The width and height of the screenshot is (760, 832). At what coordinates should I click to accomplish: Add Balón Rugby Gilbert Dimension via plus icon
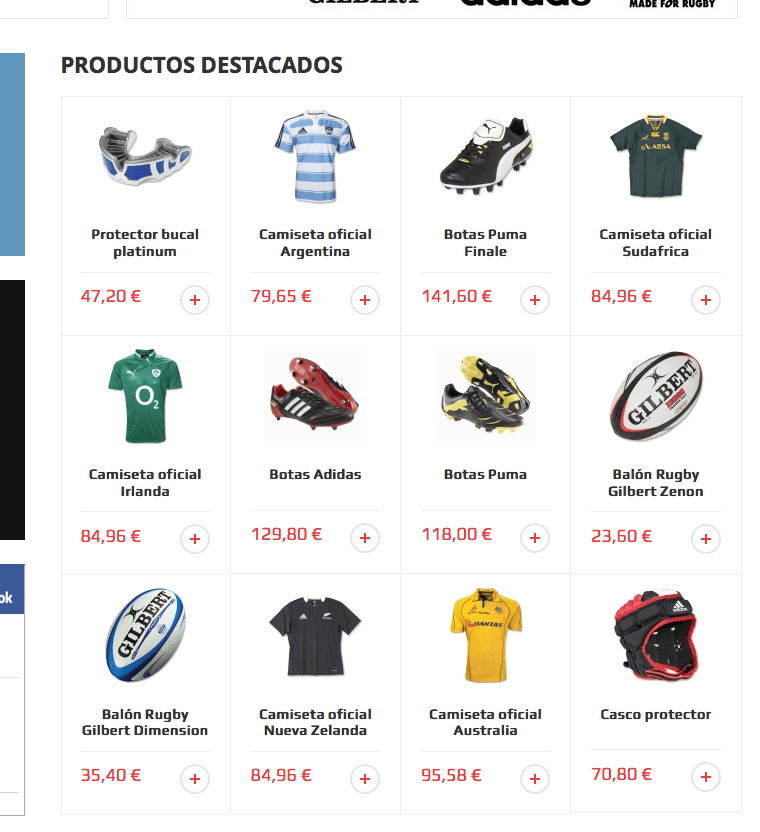tap(195, 778)
